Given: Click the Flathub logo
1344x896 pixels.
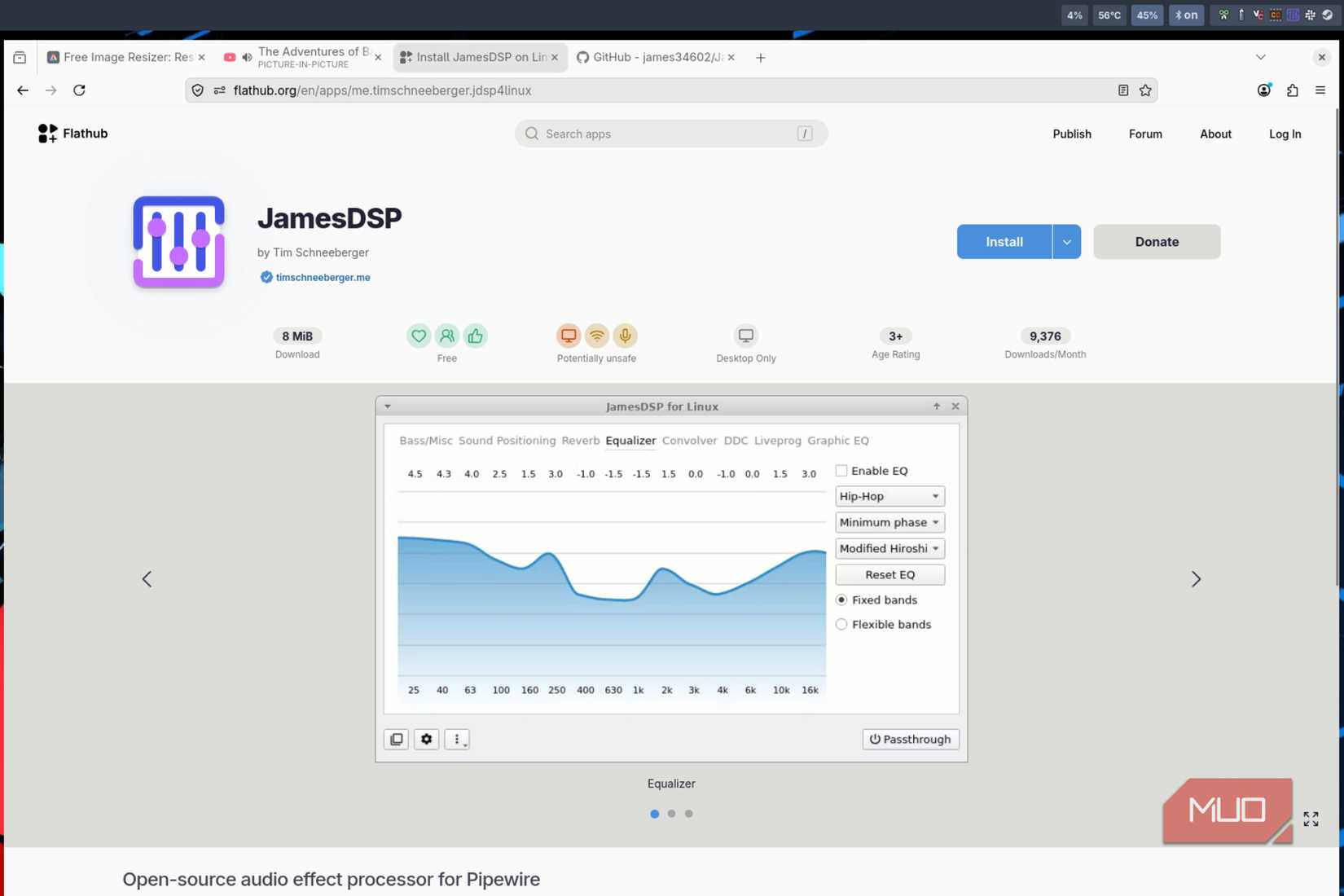Looking at the screenshot, I should click(72, 134).
